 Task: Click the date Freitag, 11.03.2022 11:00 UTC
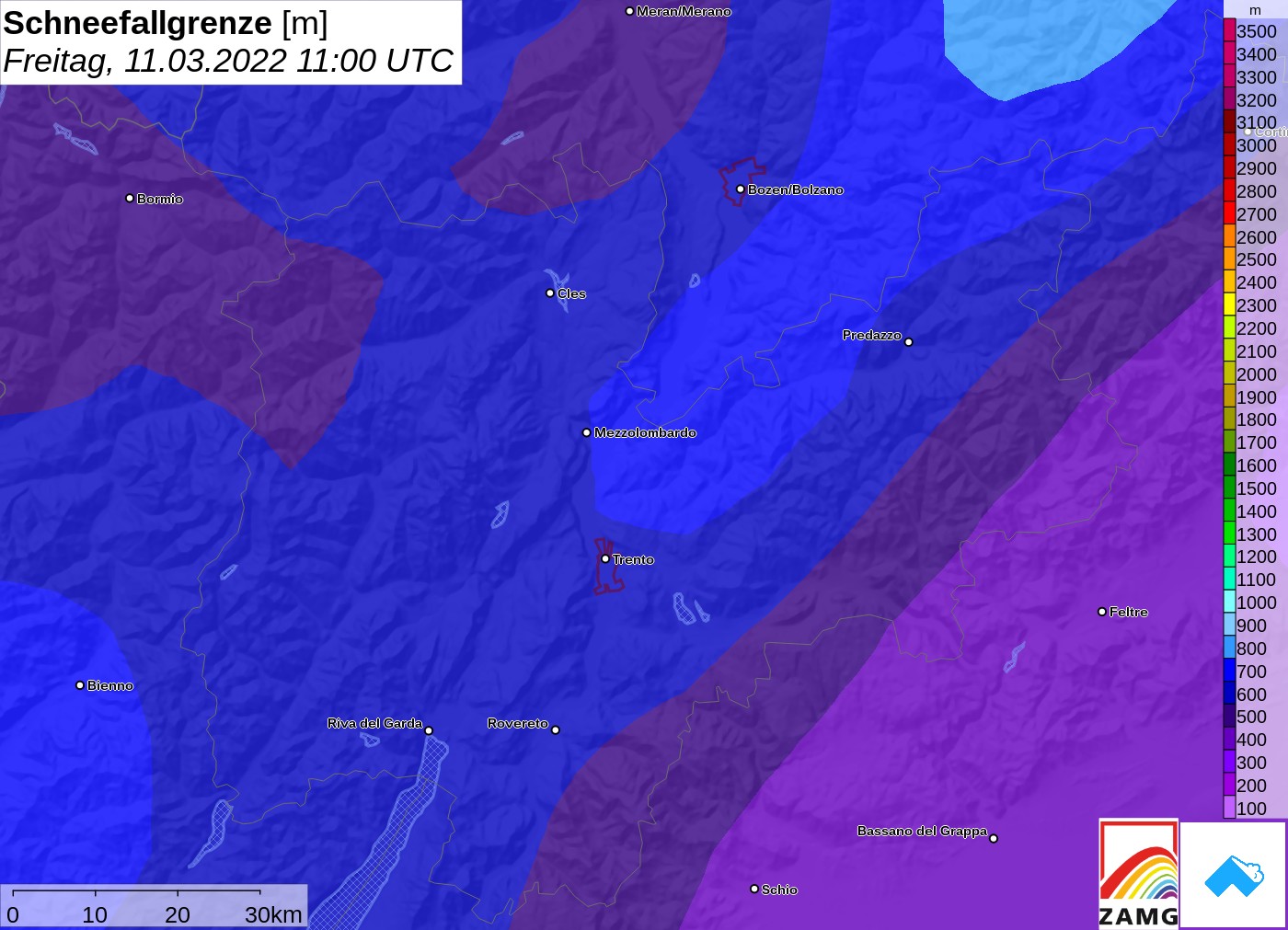click(x=228, y=61)
